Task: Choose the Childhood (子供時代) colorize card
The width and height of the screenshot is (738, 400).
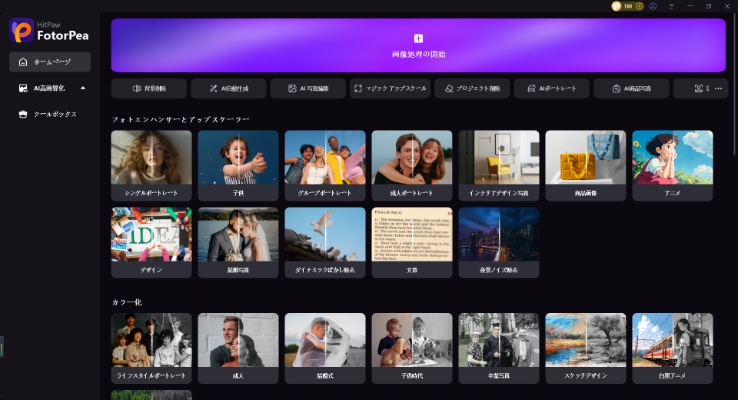Action: [x=412, y=348]
